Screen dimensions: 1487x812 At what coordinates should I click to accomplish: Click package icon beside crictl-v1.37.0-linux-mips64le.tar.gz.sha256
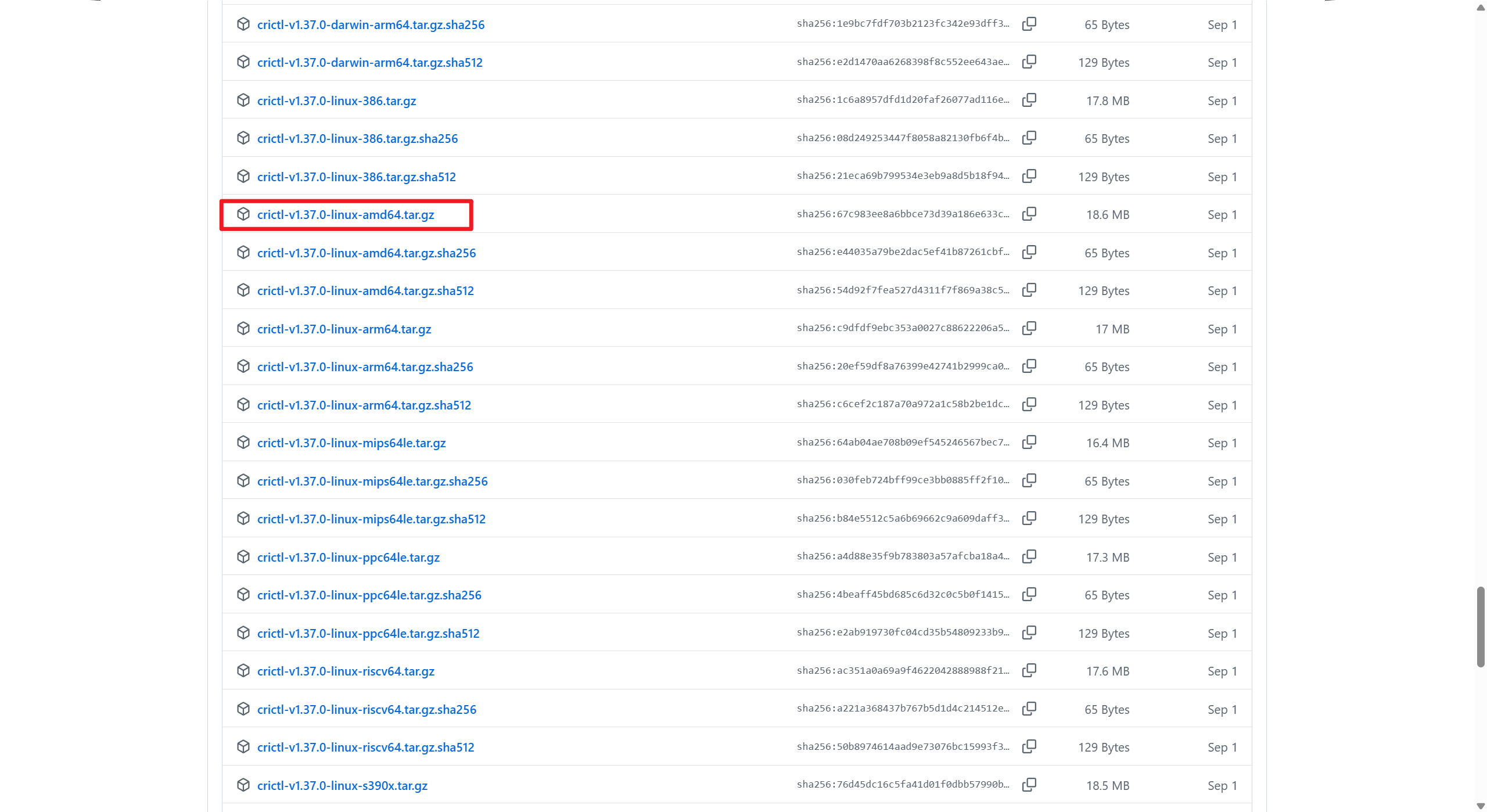point(243,480)
